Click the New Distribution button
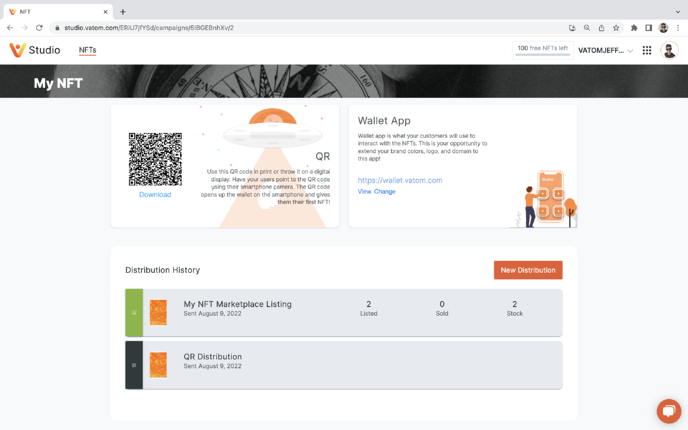The height and width of the screenshot is (430, 688). point(528,270)
